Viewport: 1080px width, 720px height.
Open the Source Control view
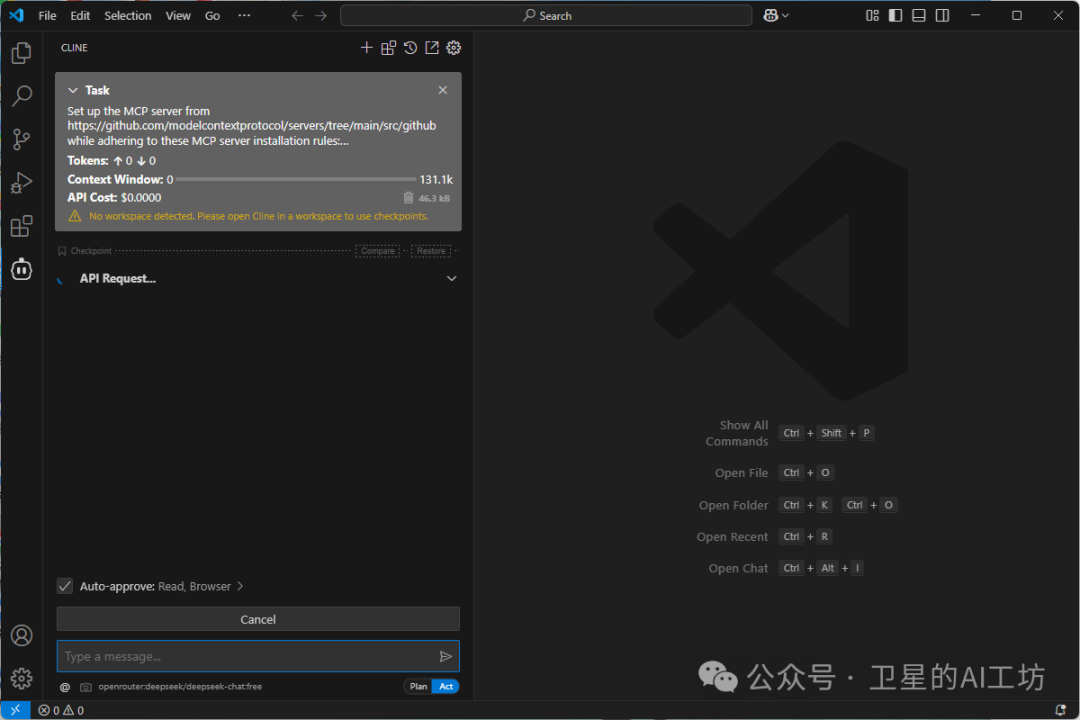pos(21,140)
